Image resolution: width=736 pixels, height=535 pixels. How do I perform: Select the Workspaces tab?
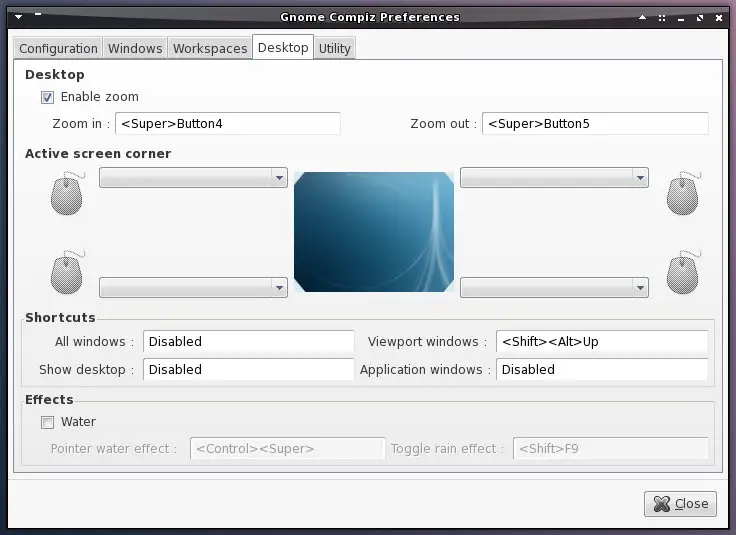click(210, 48)
